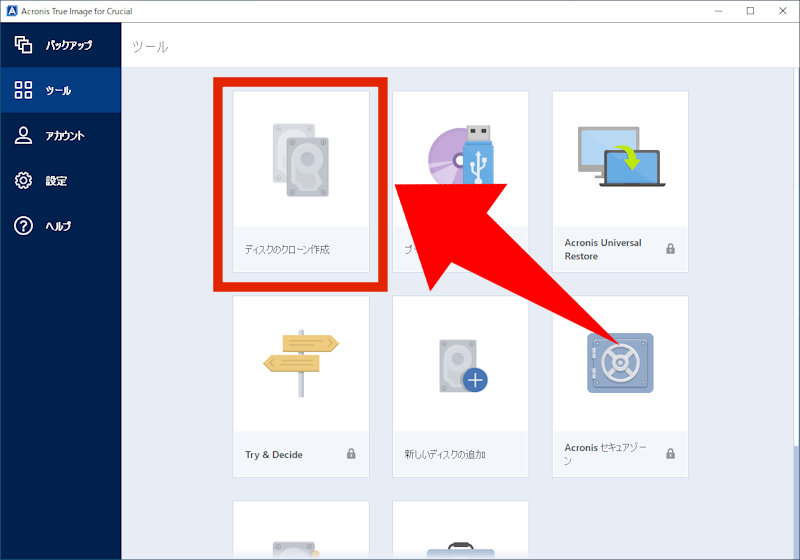Image resolution: width=800 pixels, height=560 pixels.
Task: Open the ヘルプ section
Action: (x=61, y=225)
